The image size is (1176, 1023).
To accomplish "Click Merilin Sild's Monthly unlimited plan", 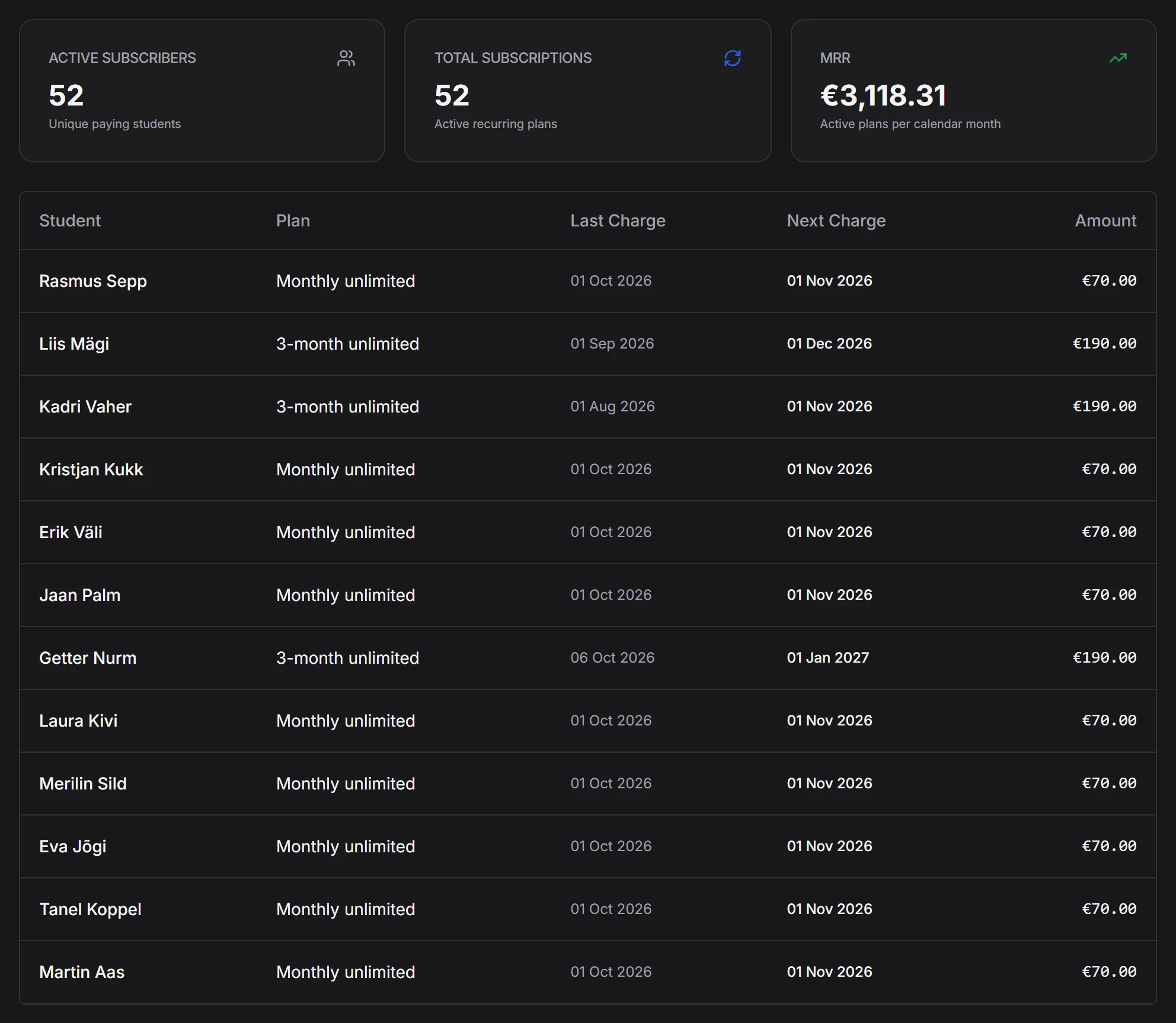I will tap(346, 784).
